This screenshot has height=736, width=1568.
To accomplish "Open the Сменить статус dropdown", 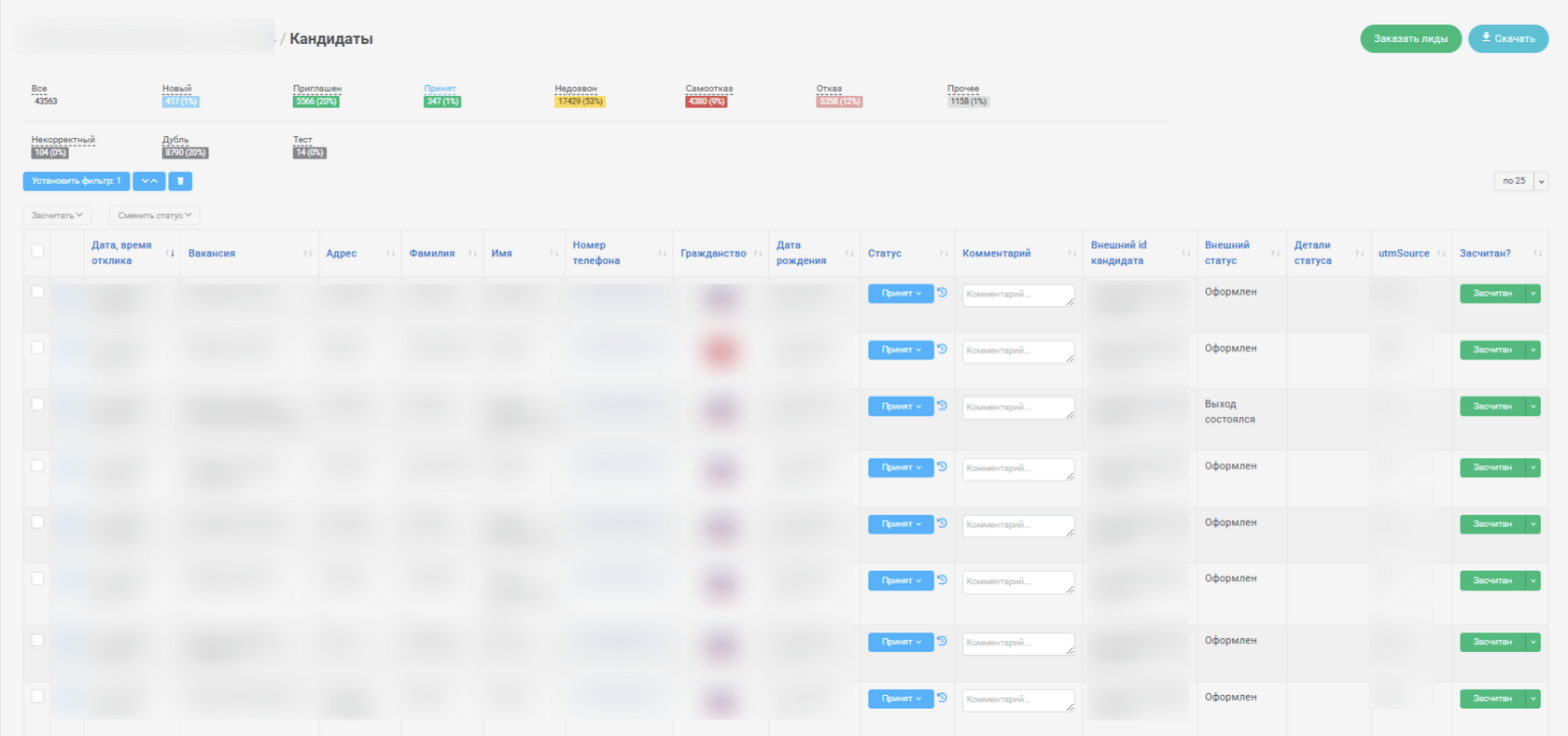I will (154, 215).
